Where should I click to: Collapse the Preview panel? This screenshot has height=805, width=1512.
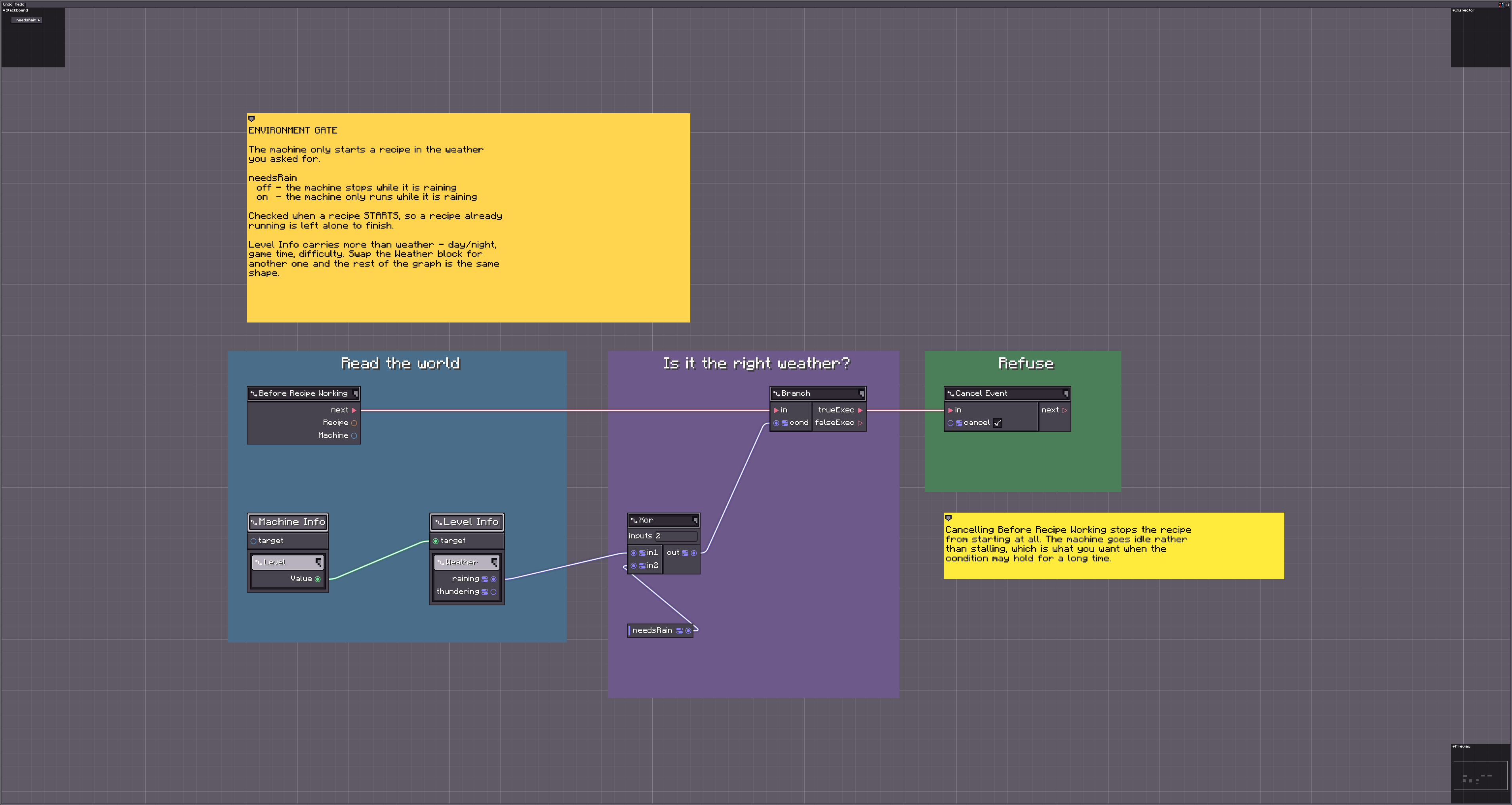click(1453, 746)
